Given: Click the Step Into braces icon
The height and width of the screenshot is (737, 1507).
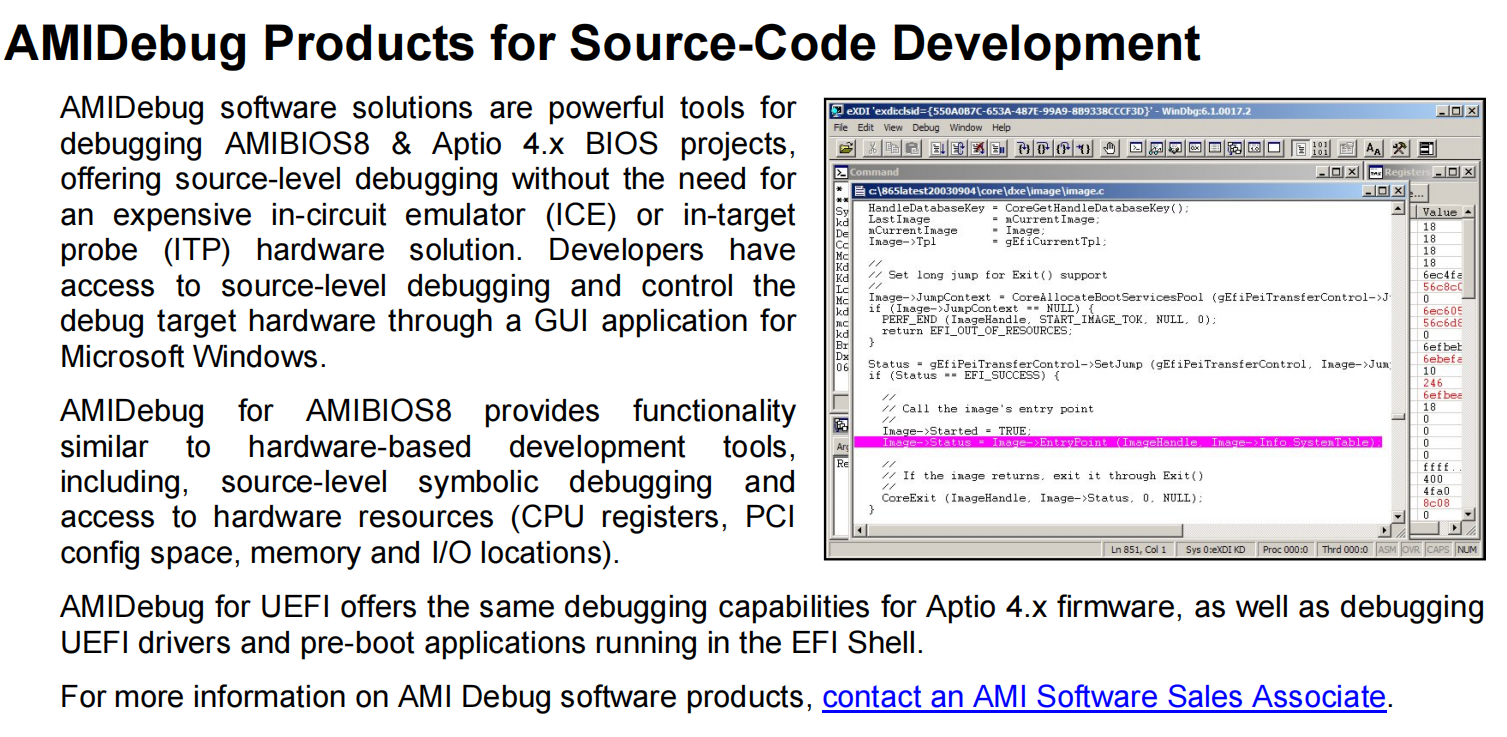Looking at the screenshot, I should pos(1024,148).
